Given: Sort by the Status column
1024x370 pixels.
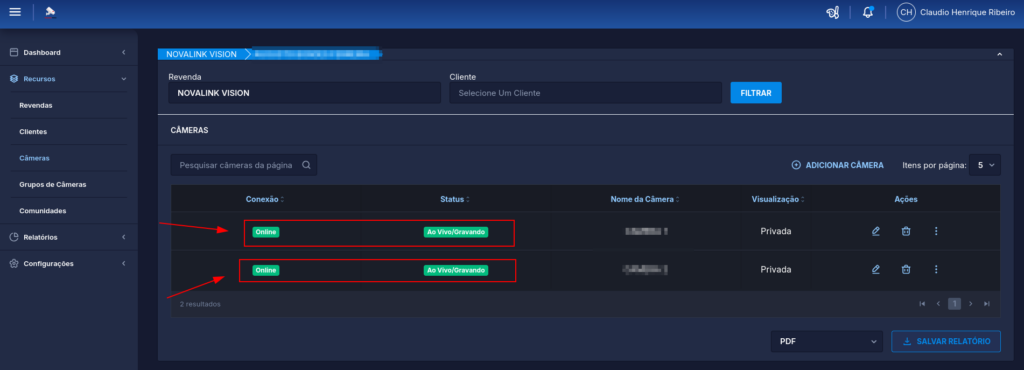Looking at the screenshot, I should click(x=455, y=199).
